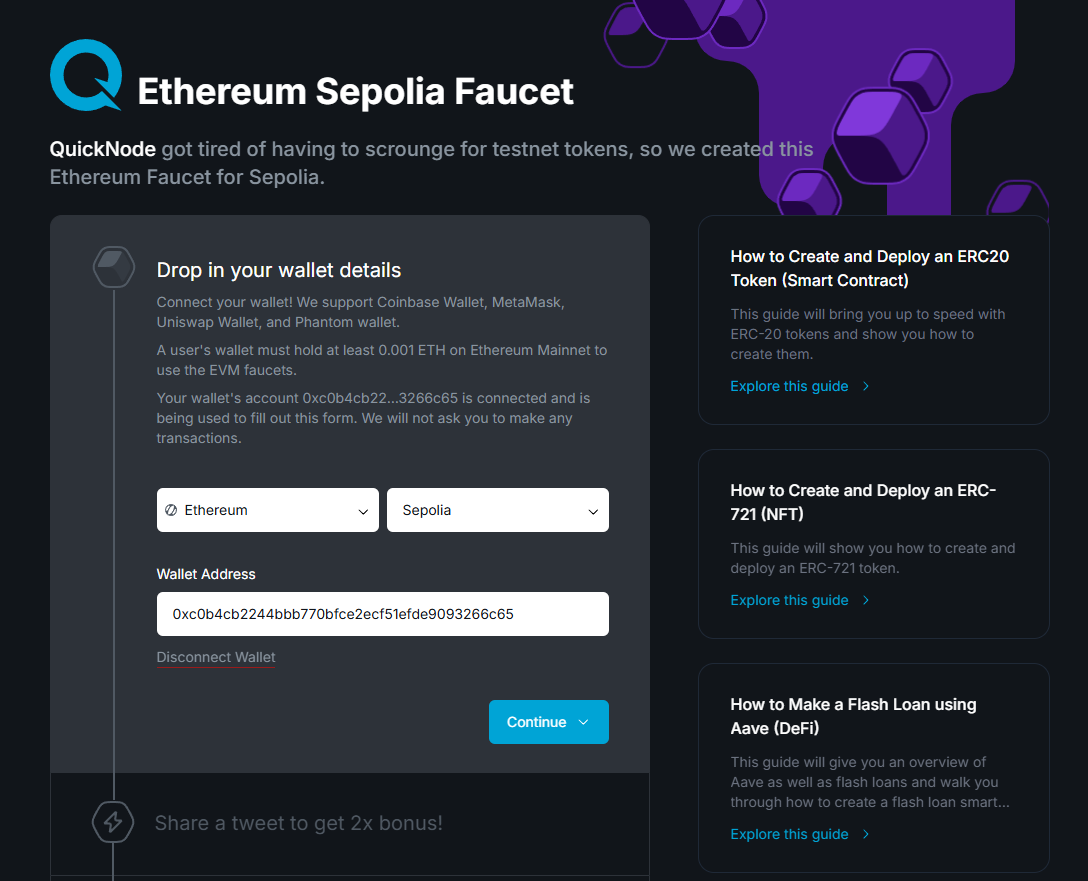Click the chevron inside Continue button
1088x881 pixels.
584,722
